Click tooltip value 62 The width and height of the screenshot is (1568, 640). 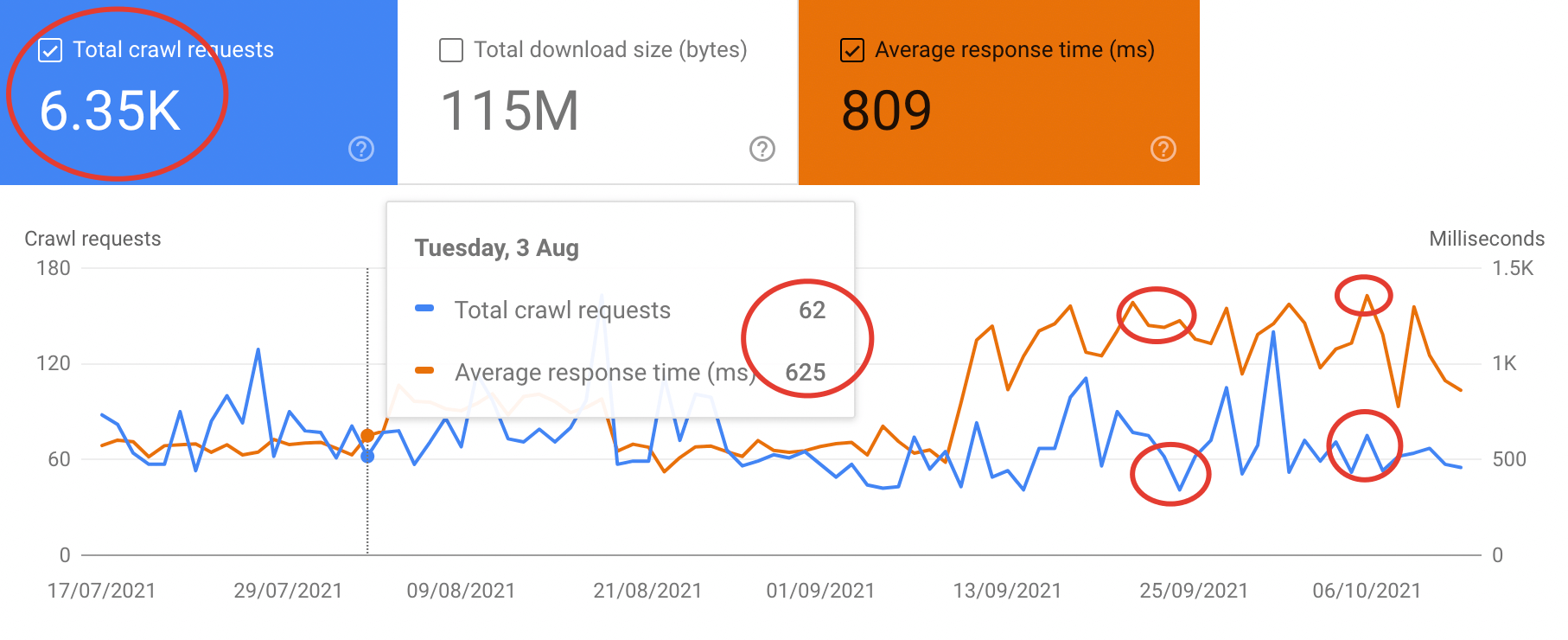coord(812,310)
